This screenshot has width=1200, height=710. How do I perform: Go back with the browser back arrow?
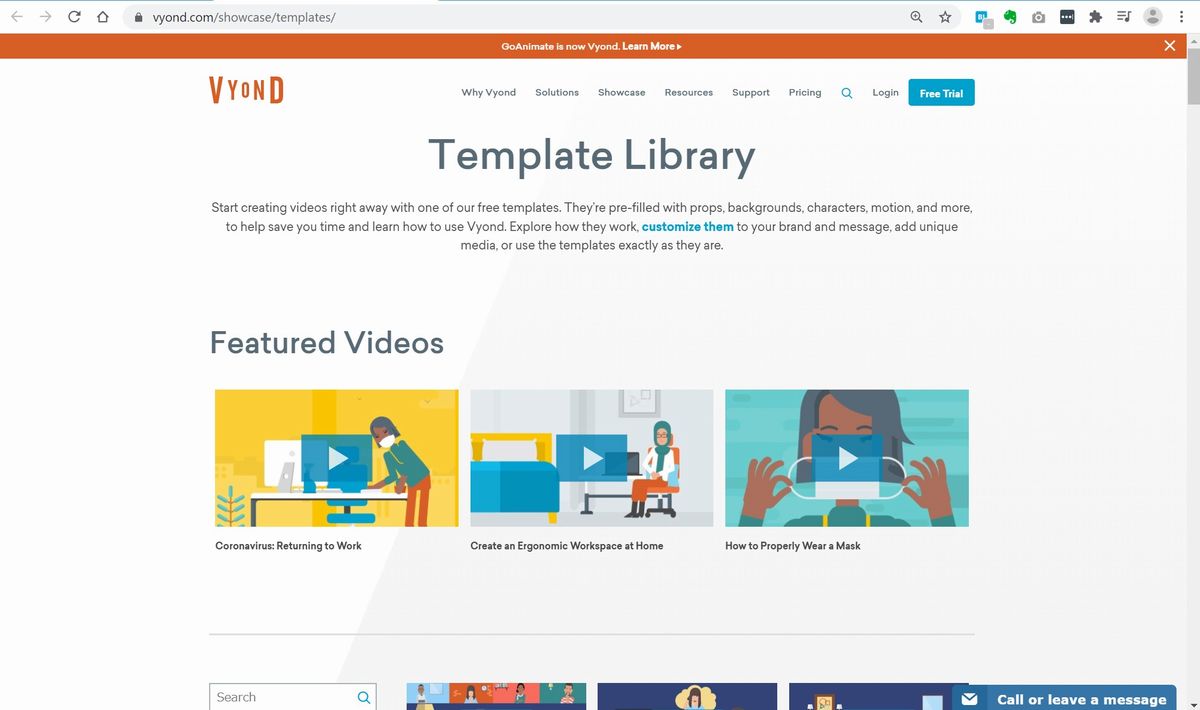[17, 17]
